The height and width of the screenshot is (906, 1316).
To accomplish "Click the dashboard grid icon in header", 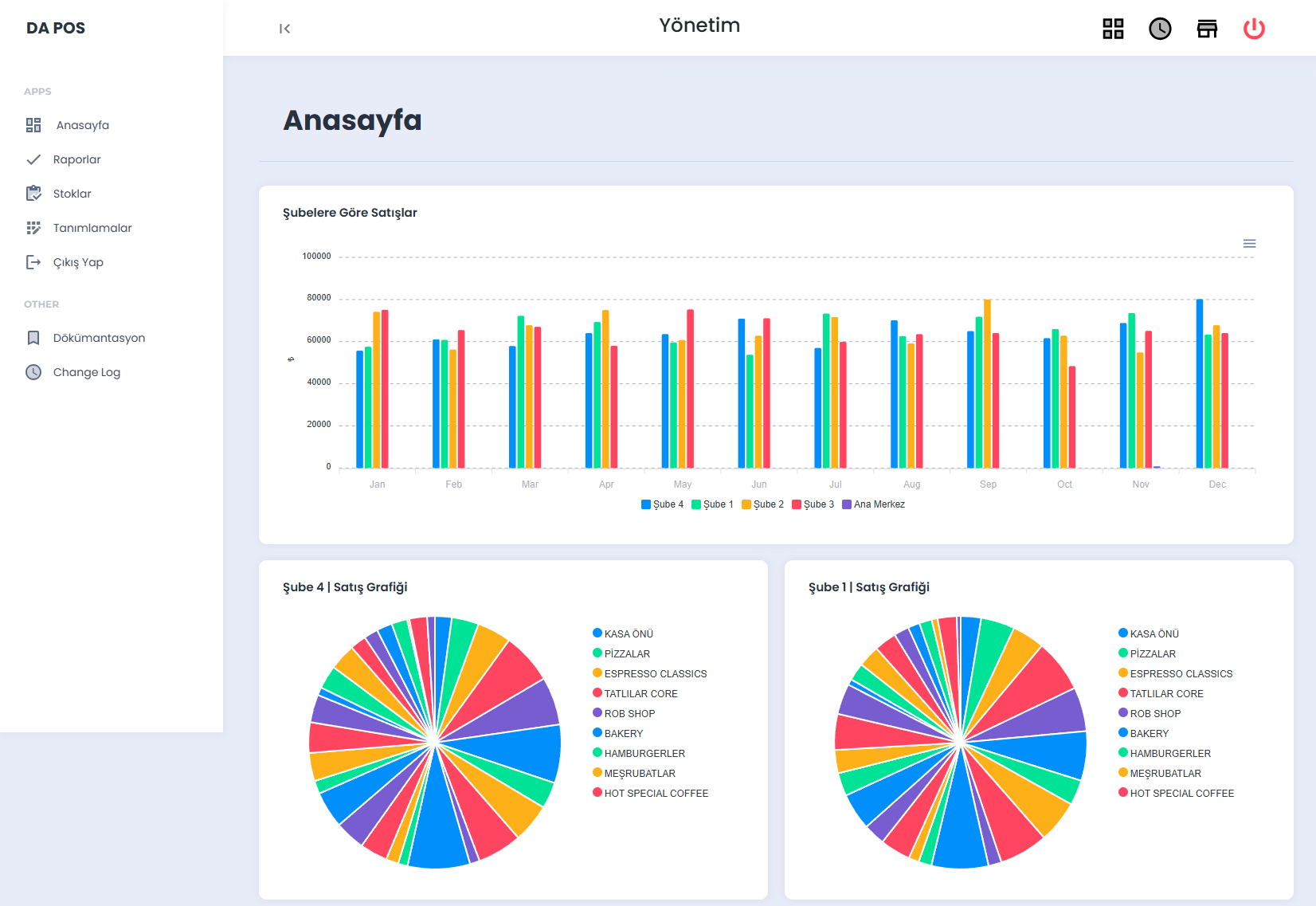I will point(1113,29).
